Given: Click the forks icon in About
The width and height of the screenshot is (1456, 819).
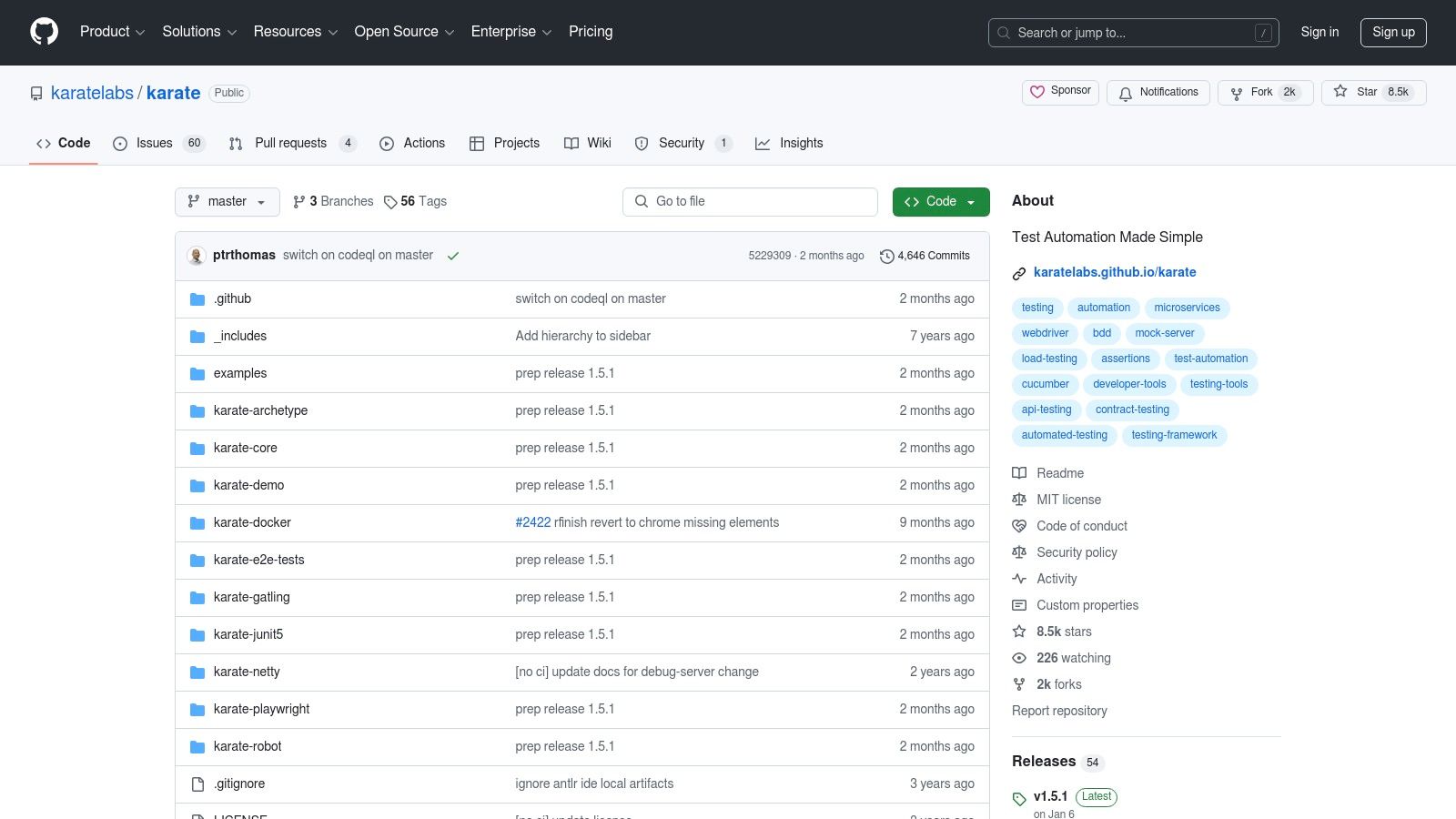Looking at the screenshot, I should click(1019, 684).
